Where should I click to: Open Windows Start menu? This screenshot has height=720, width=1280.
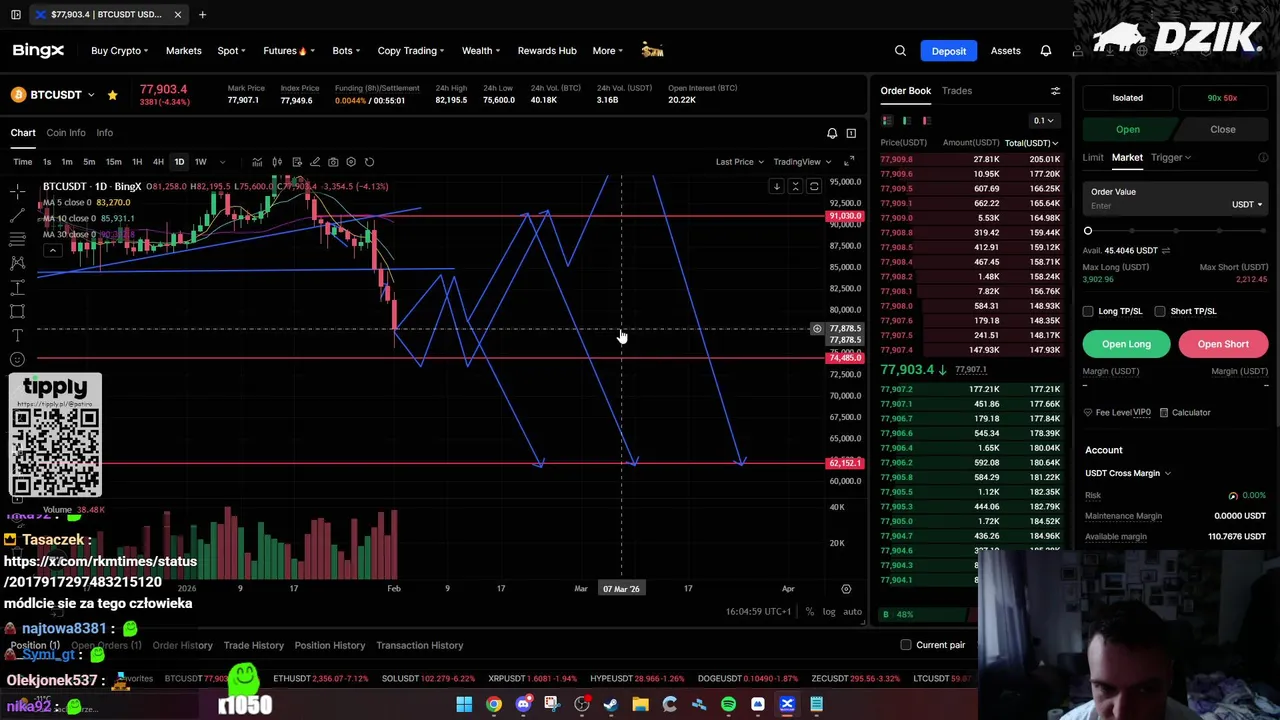tap(464, 705)
